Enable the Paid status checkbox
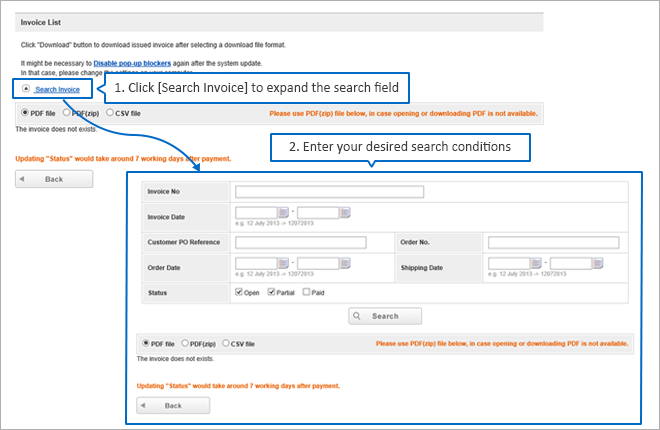The width and height of the screenshot is (660, 430). [306, 292]
